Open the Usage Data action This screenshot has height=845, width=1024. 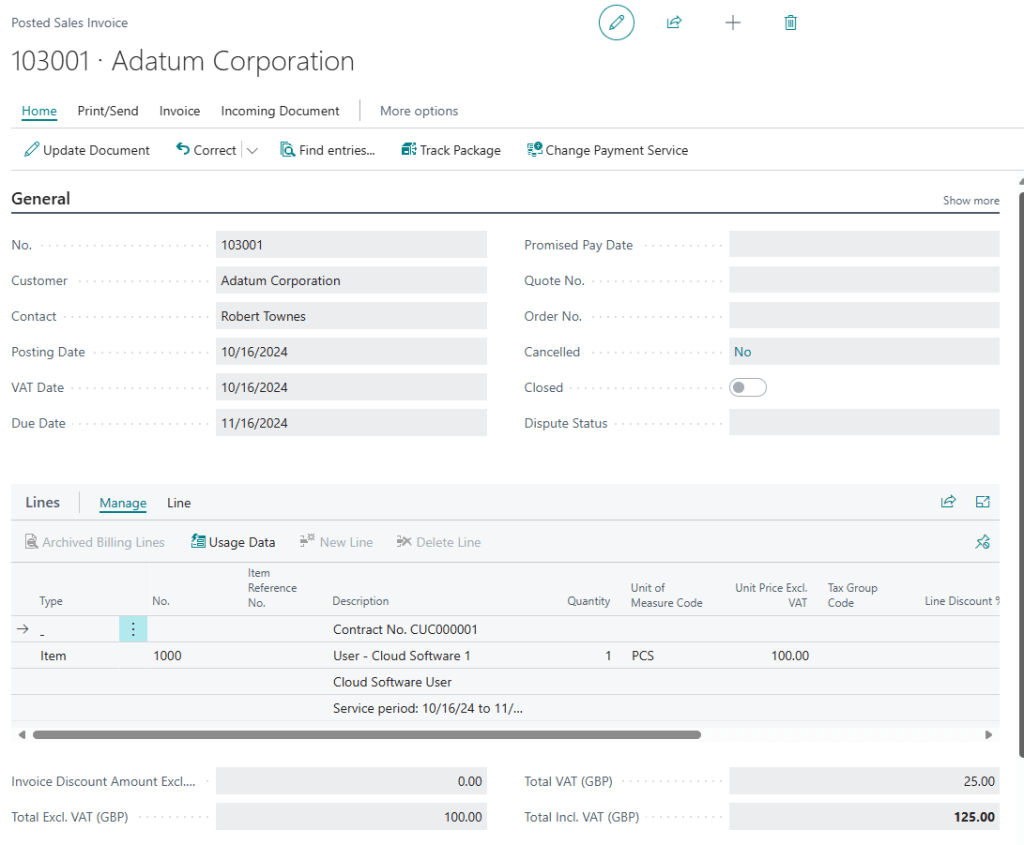click(233, 542)
